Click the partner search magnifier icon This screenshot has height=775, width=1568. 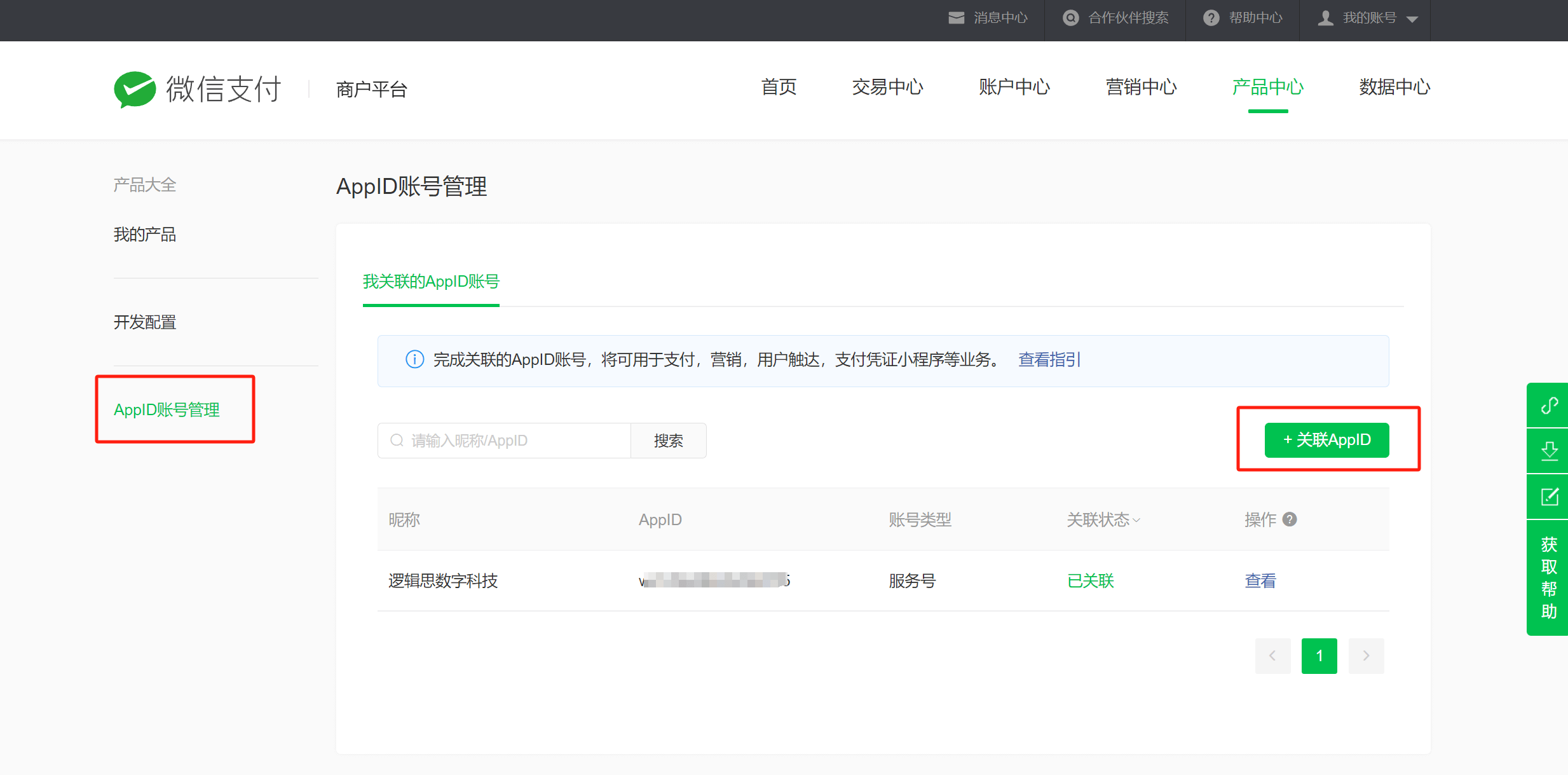(x=1071, y=18)
